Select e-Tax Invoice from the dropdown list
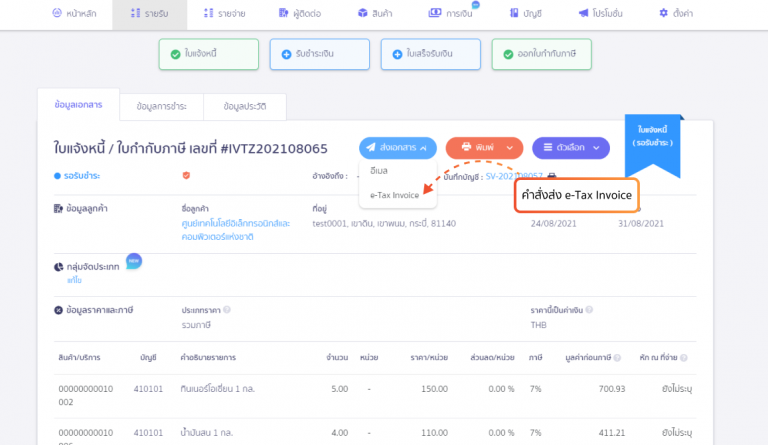Screen dimensions: 768x445 pyautogui.click(x=394, y=195)
